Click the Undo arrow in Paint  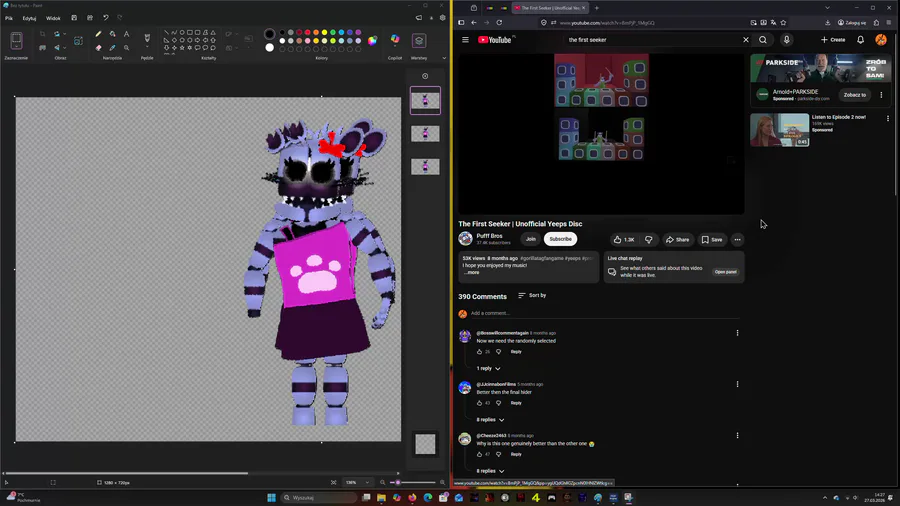pyautogui.click(x=106, y=18)
